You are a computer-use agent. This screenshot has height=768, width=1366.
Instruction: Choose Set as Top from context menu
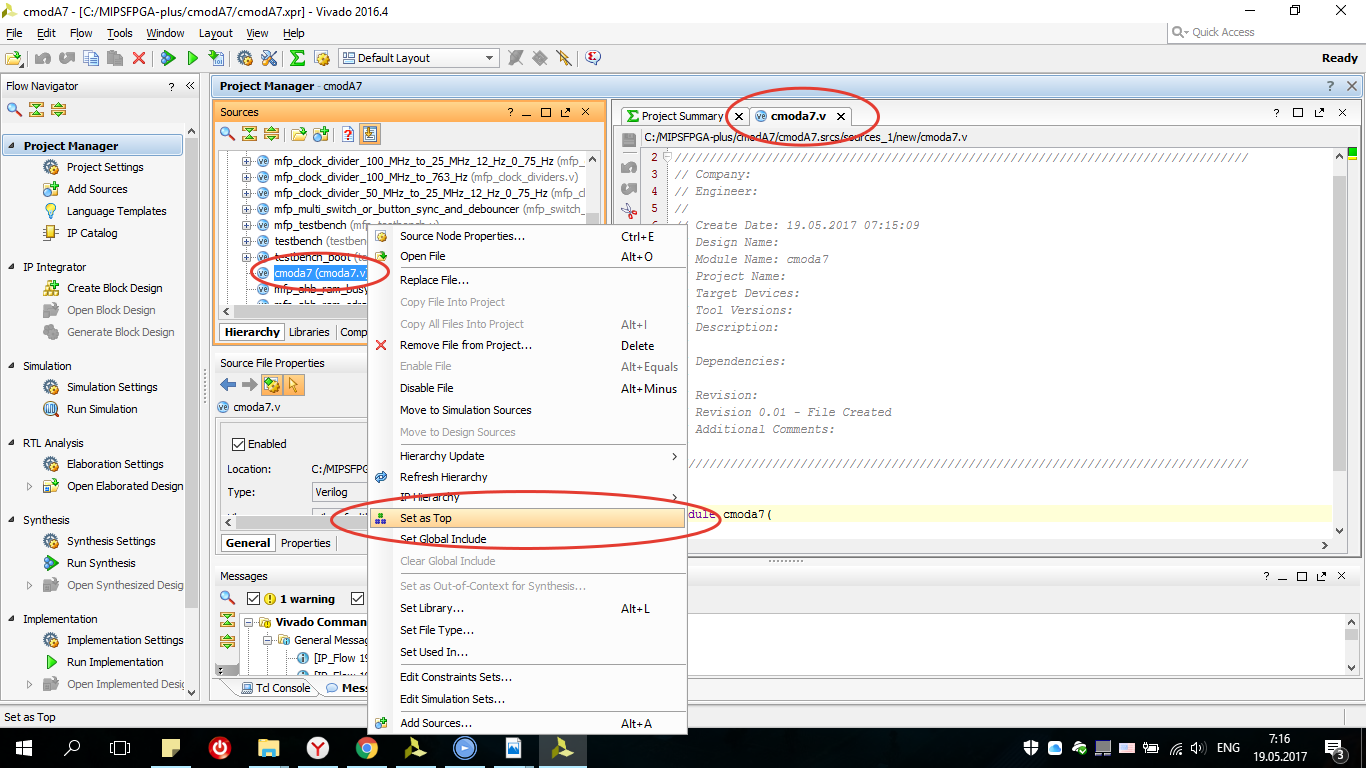527,518
